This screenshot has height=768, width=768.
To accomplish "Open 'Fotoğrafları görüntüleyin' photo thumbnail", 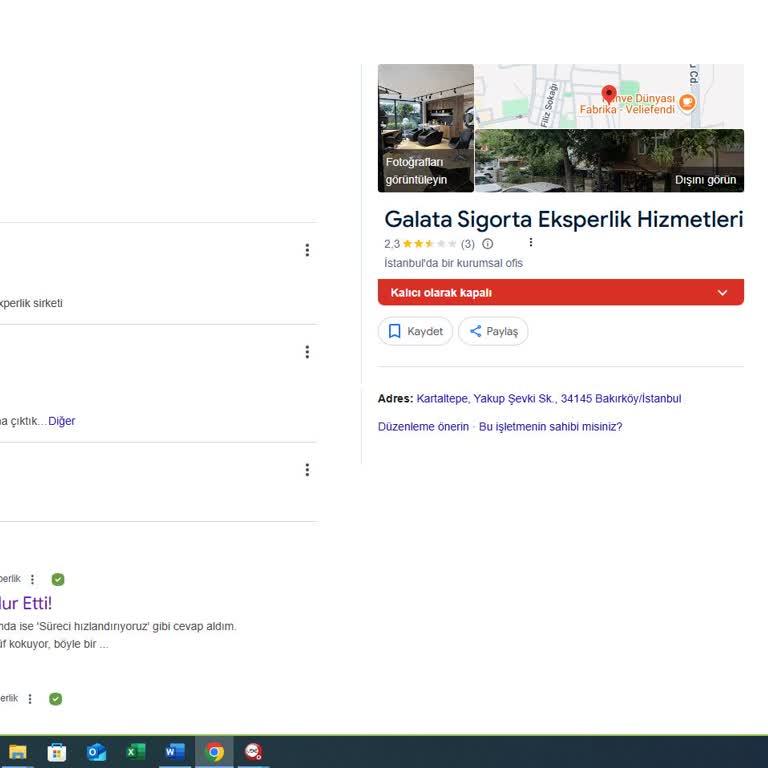I will [x=425, y=128].
